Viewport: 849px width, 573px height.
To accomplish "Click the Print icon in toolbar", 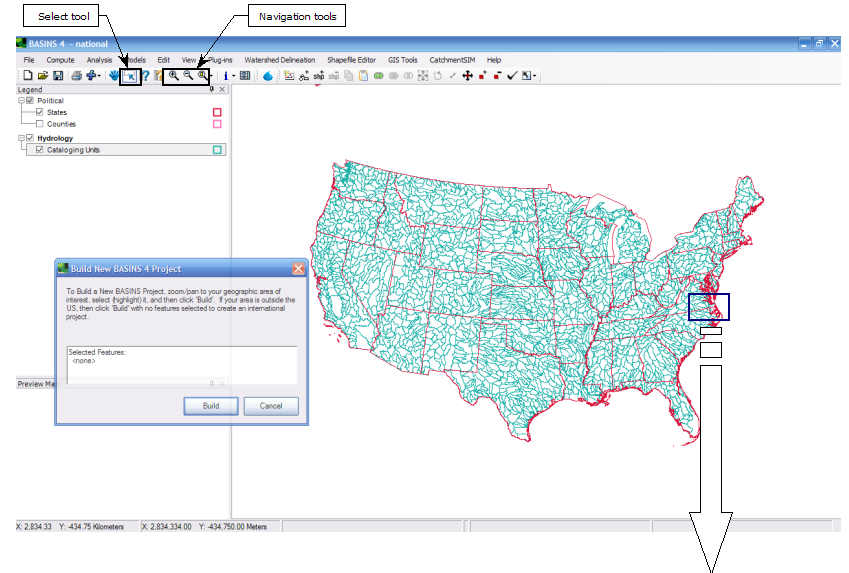I will (76, 76).
